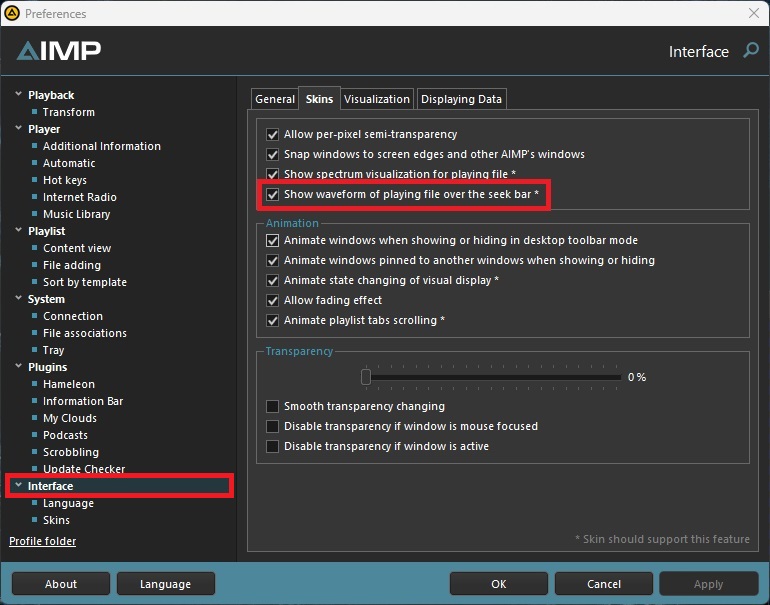Collapse the Playlist tree section
This screenshot has height=605, width=770.
tap(19, 230)
